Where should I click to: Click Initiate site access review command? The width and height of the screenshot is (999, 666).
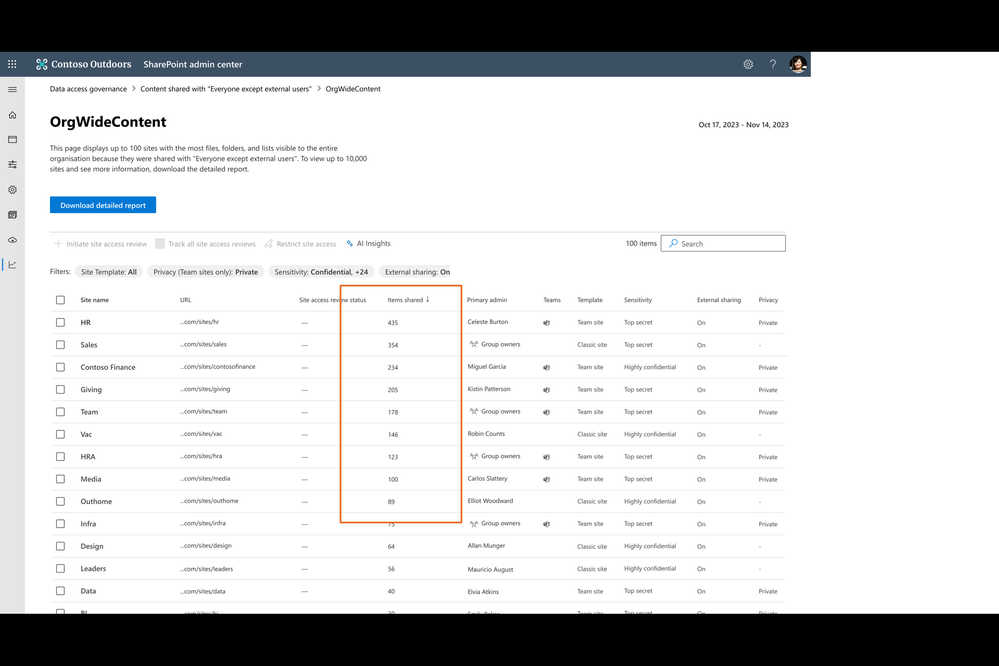coord(101,244)
